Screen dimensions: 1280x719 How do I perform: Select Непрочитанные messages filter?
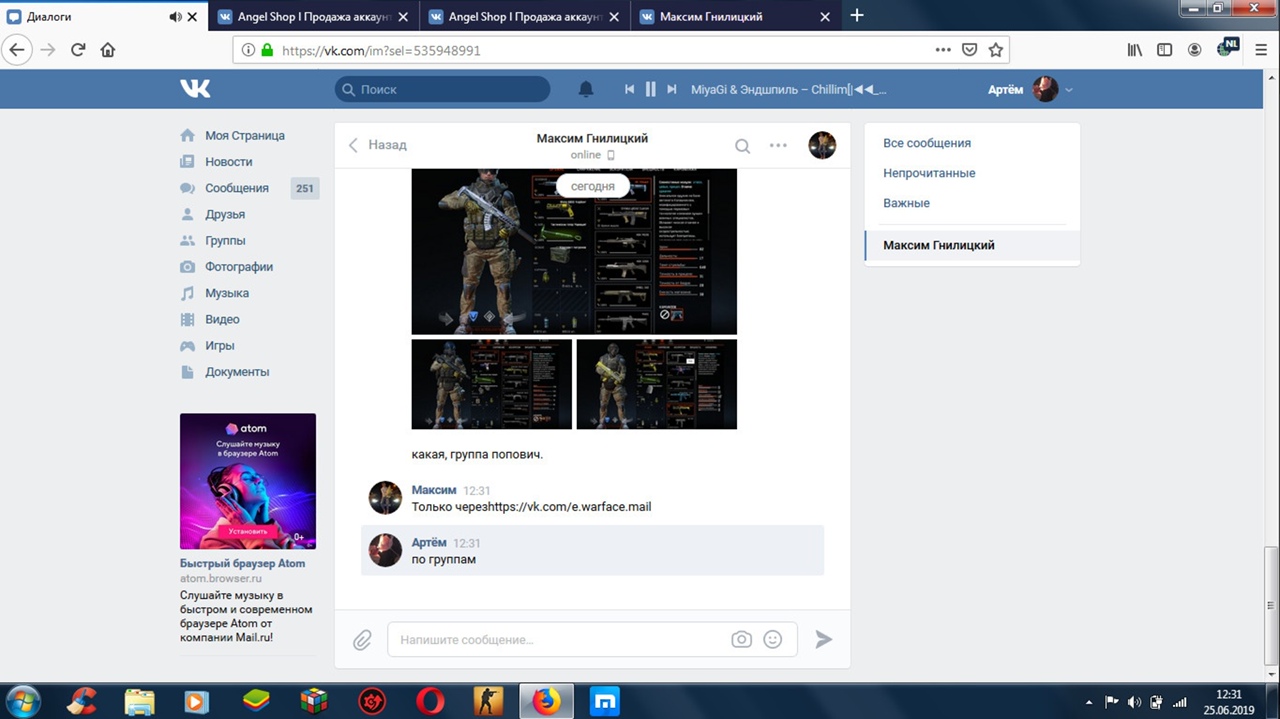click(x=929, y=173)
